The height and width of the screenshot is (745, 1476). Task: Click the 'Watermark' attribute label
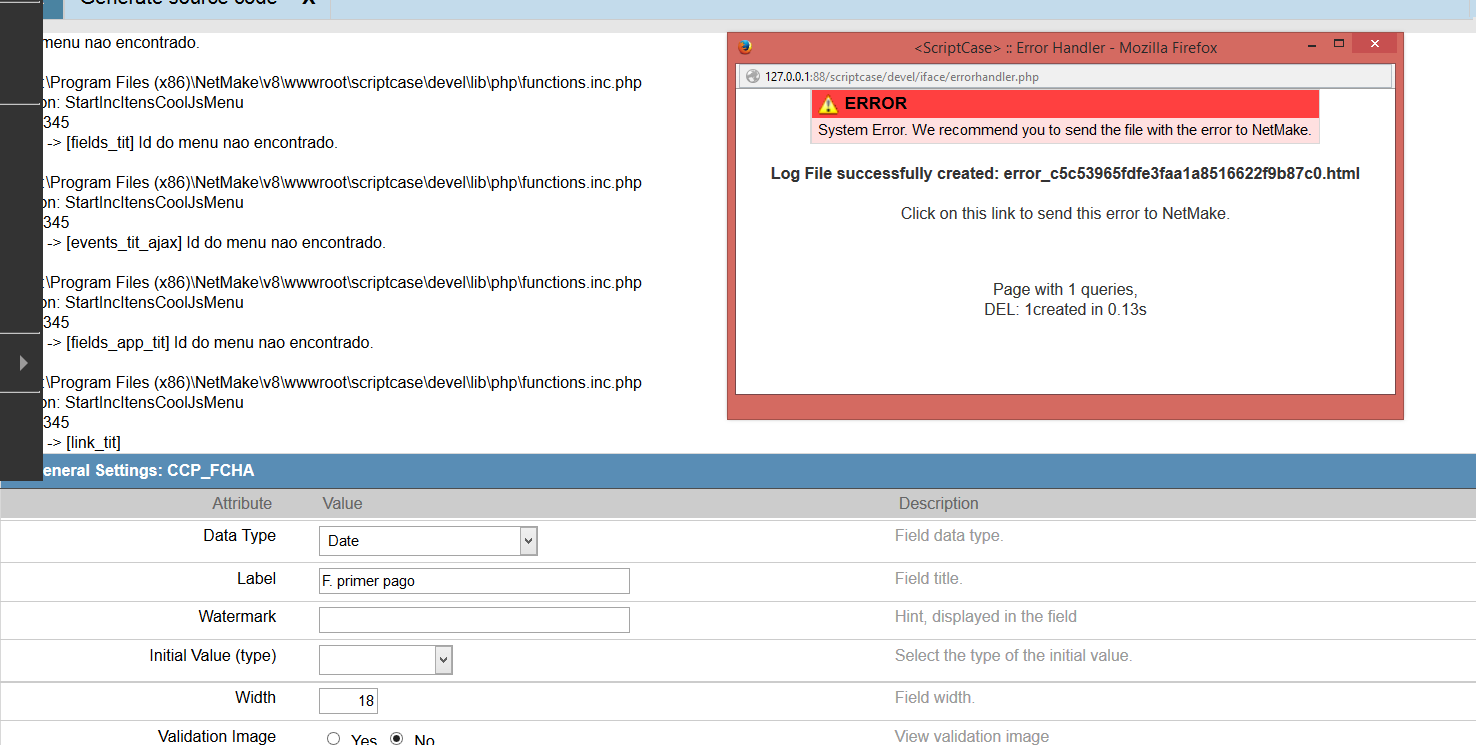click(237, 617)
